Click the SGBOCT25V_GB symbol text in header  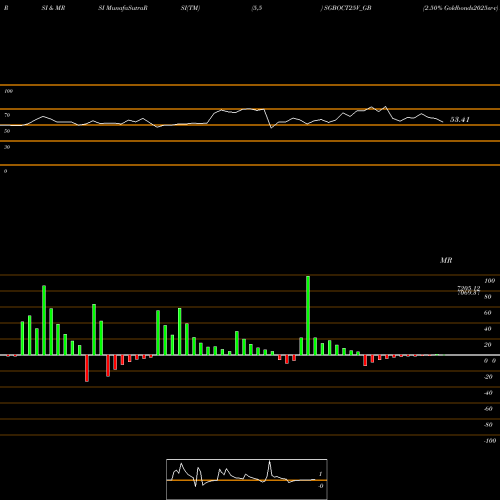point(348,8)
